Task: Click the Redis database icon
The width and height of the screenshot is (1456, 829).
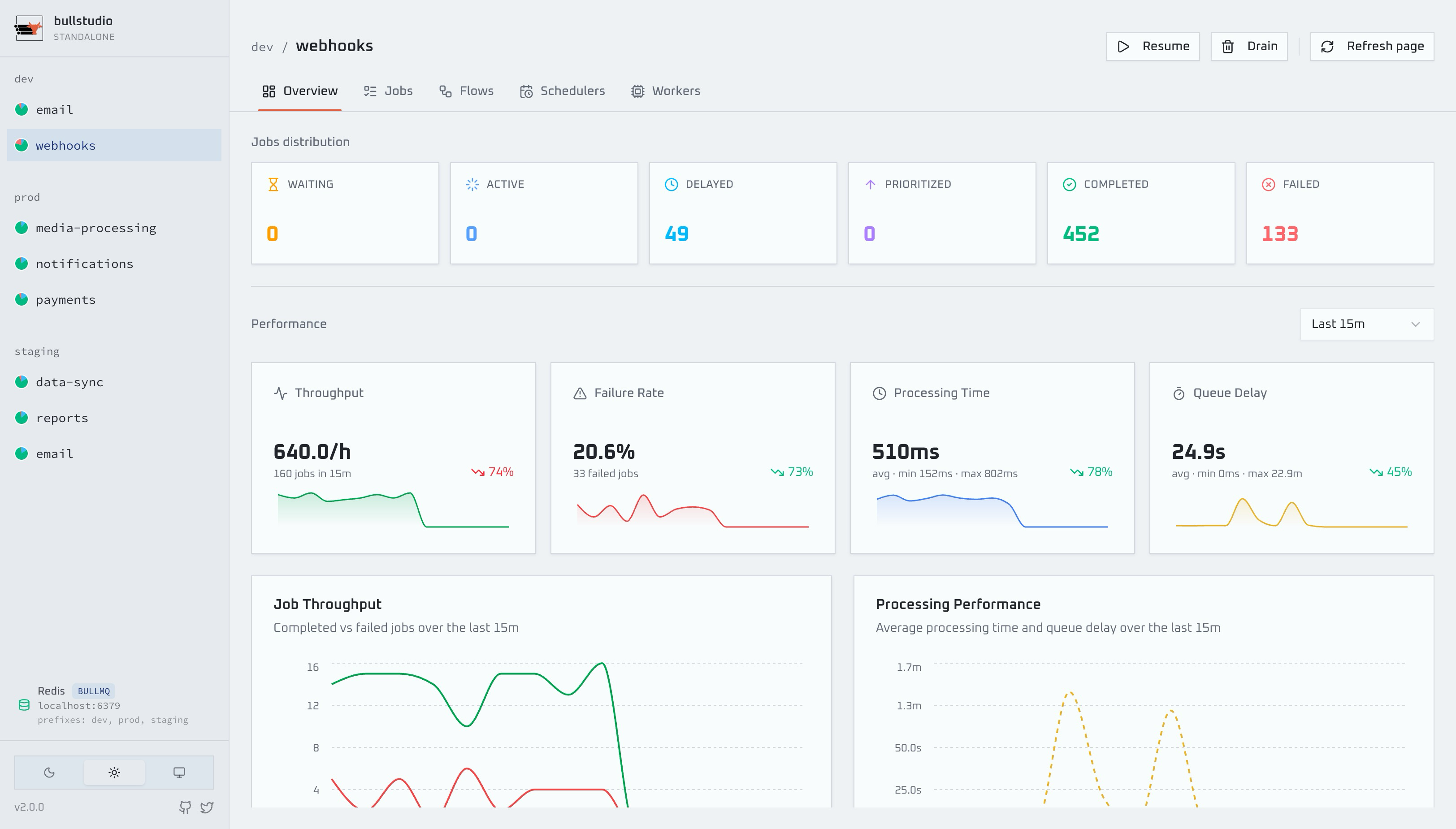Action: tap(24, 705)
